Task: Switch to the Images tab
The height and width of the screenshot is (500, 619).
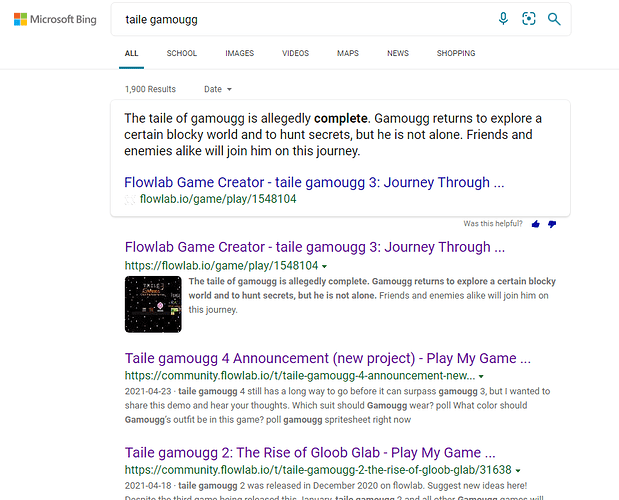Action: (240, 53)
